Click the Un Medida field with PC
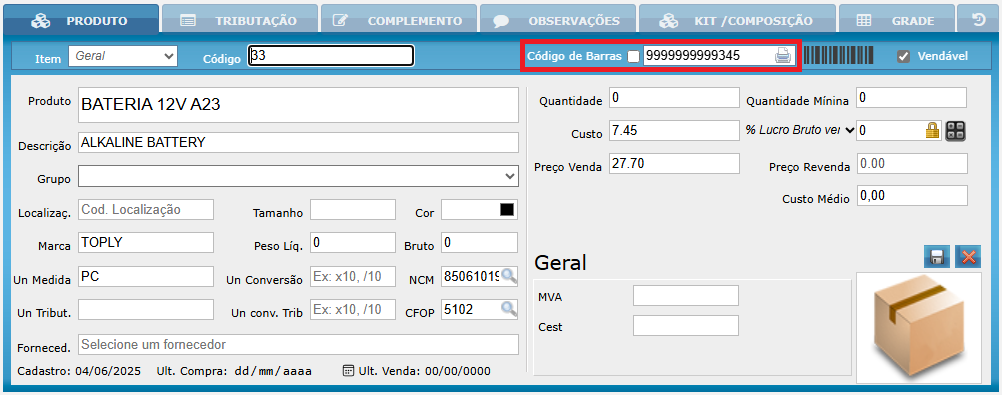Viewport: 1002px width, 395px height. pyautogui.click(x=146, y=276)
